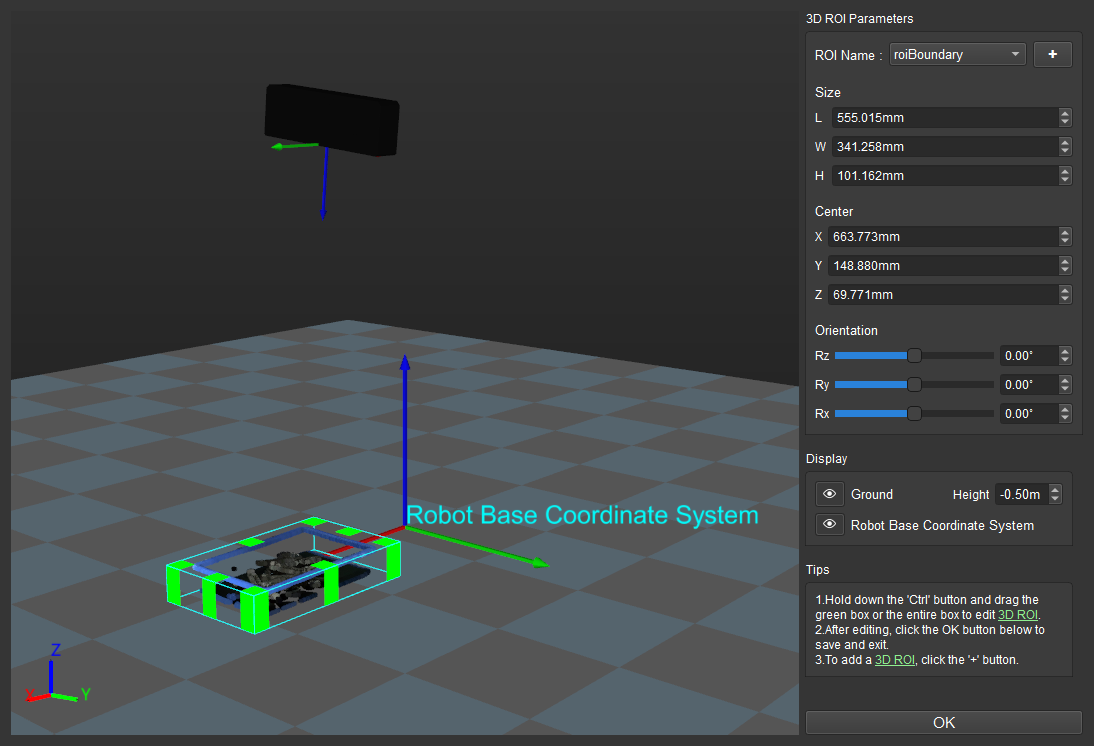
Task: Increment the L size value stepper
Action: (1065, 113)
